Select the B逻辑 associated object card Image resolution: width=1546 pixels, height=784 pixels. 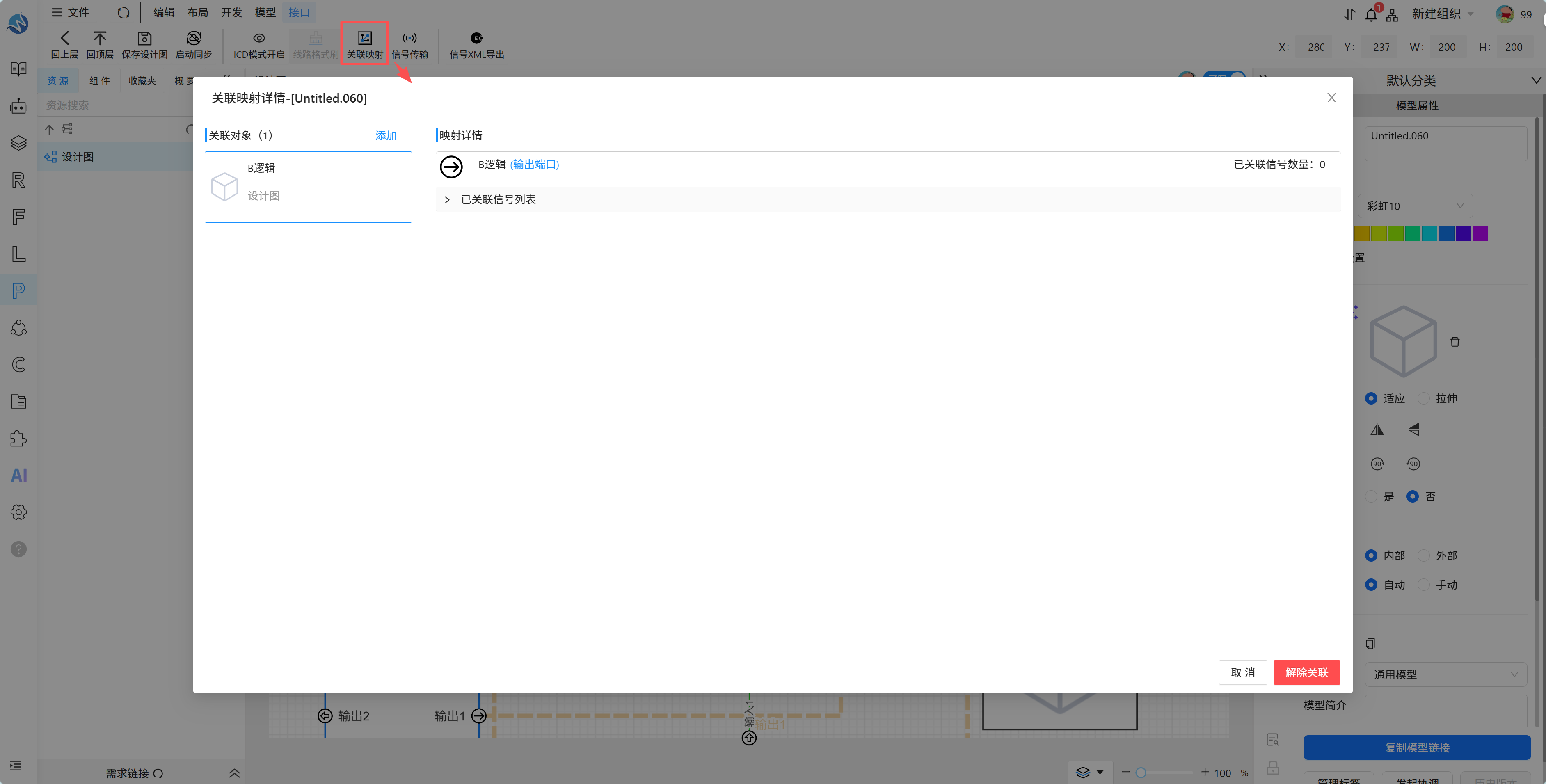[x=308, y=187]
